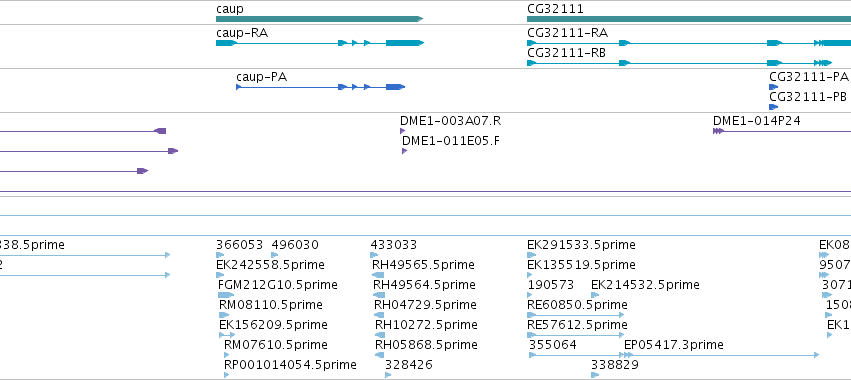Select EP05417.3prime EST label
Image resolution: width=851 pixels, height=380 pixels.
click(674, 345)
